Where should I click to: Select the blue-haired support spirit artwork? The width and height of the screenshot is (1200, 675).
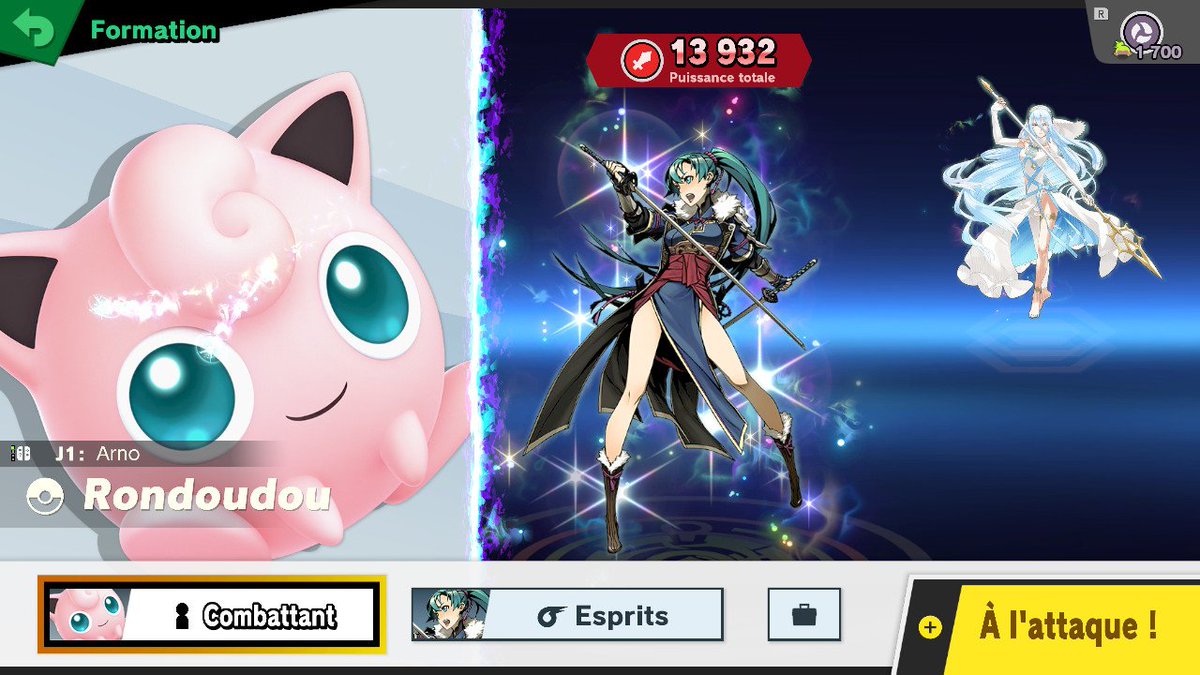click(x=1050, y=200)
